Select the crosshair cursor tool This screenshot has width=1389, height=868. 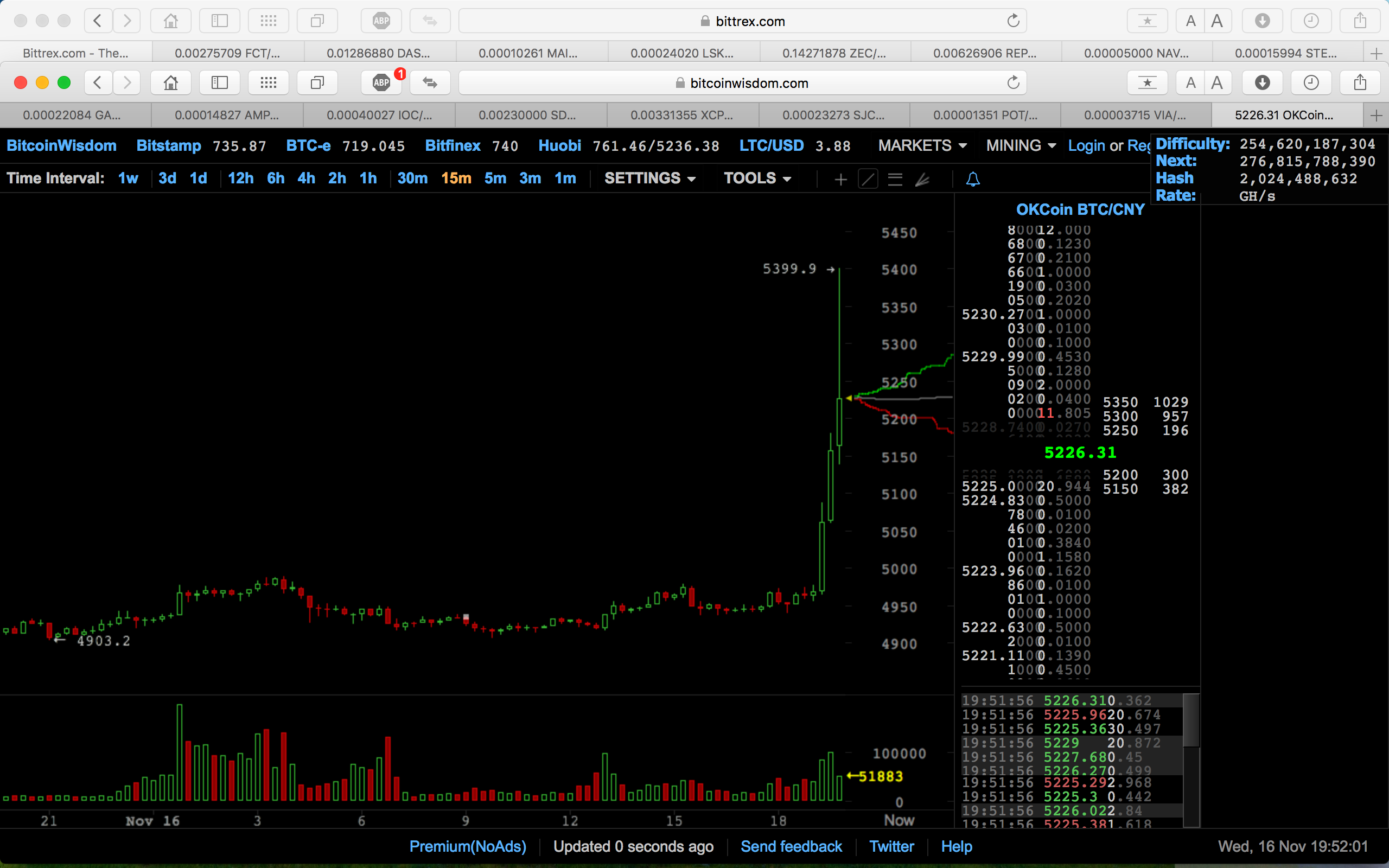(x=840, y=180)
